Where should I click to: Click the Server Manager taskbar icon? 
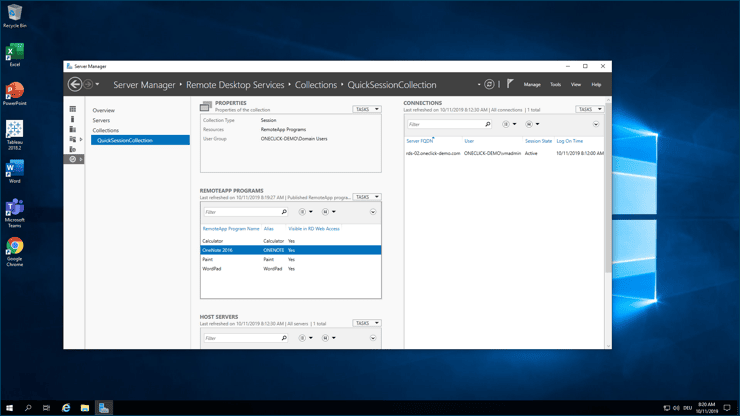pos(104,408)
